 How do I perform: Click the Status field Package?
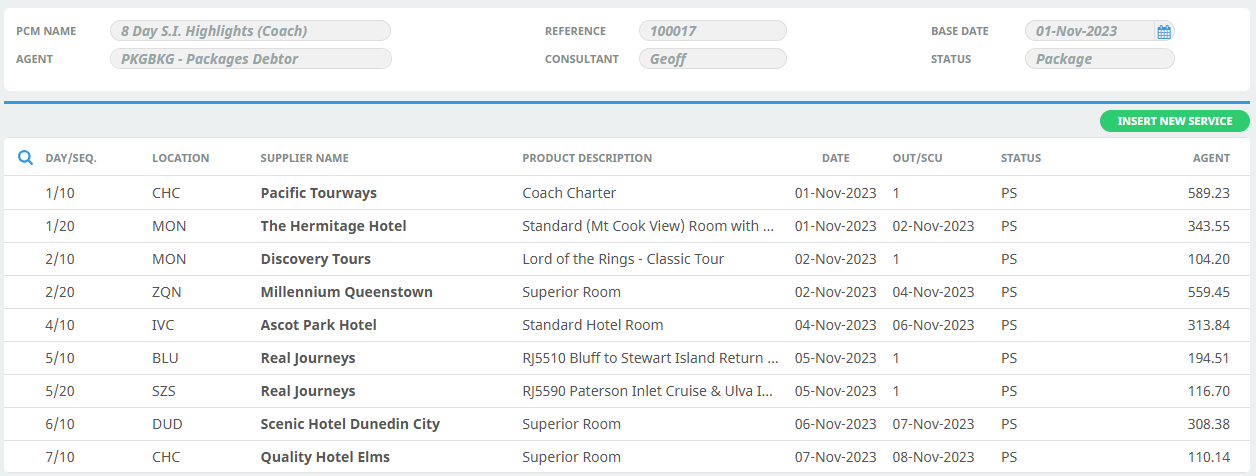[x=1100, y=59]
